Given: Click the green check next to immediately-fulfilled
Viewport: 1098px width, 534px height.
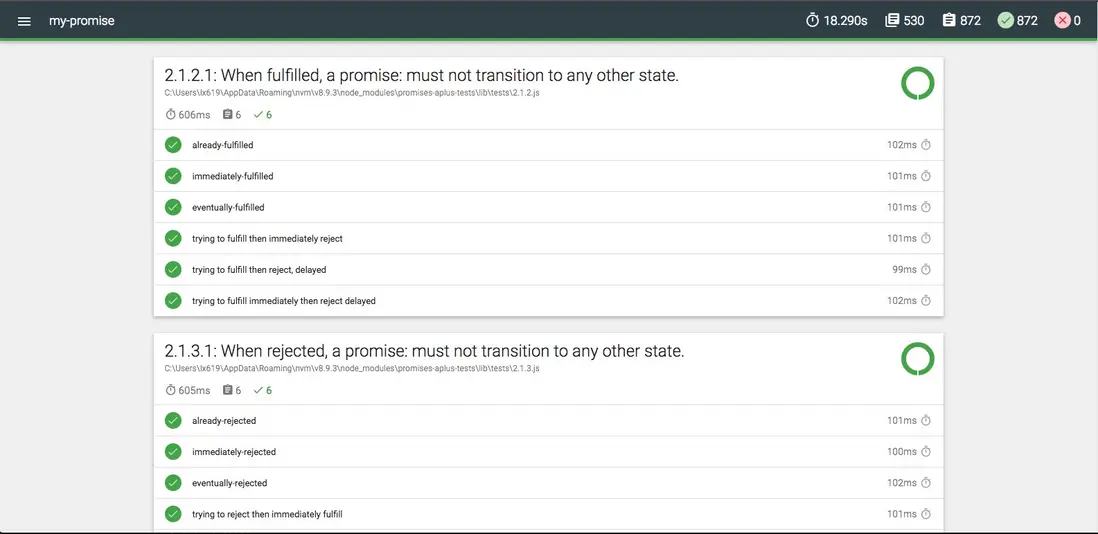Looking at the screenshot, I should click(x=173, y=176).
